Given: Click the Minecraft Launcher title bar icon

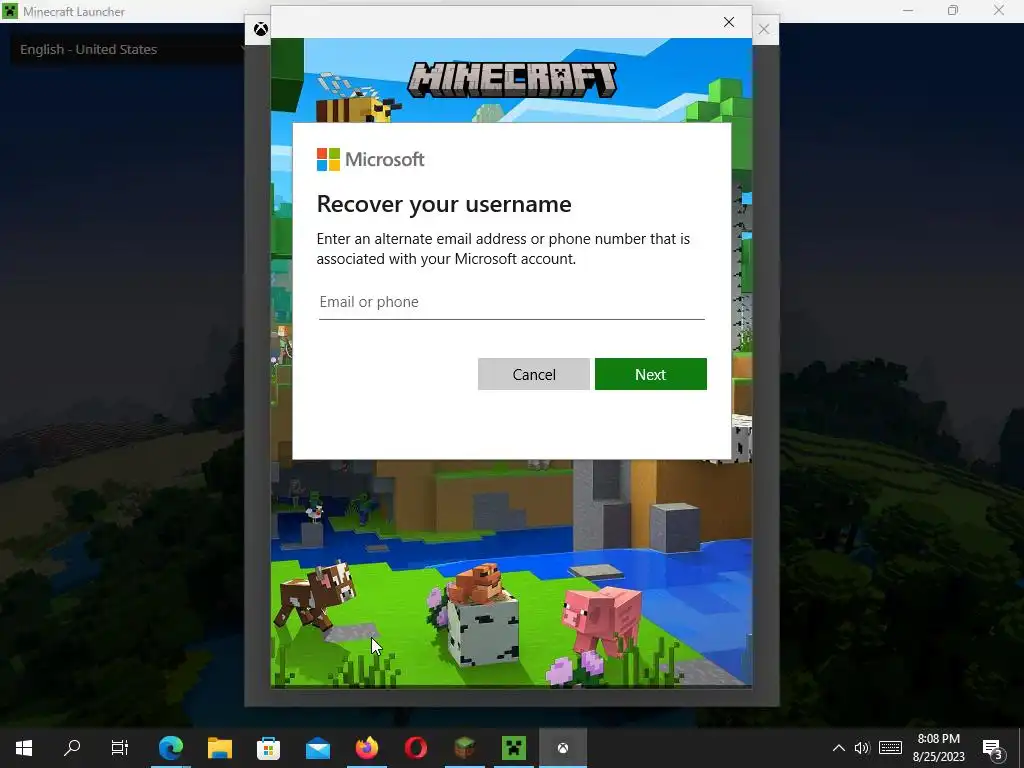Looking at the screenshot, I should (10, 11).
